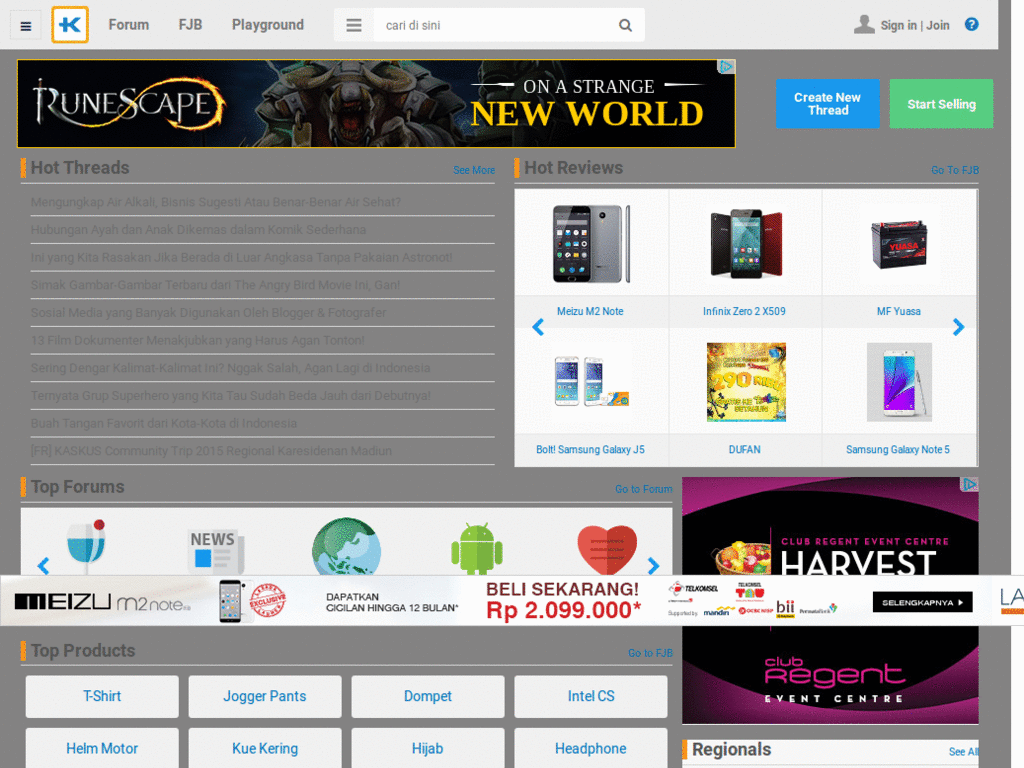Viewport: 1024px width, 768px height.
Task: Open Bolt! Samsung Galaxy J5 thumbnail
Action: pyautogui.click(x=591, y=382)
